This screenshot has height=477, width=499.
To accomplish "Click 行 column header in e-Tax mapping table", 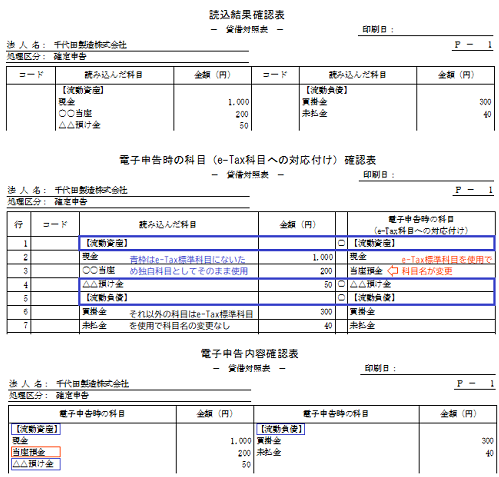I will click(19, 224).
